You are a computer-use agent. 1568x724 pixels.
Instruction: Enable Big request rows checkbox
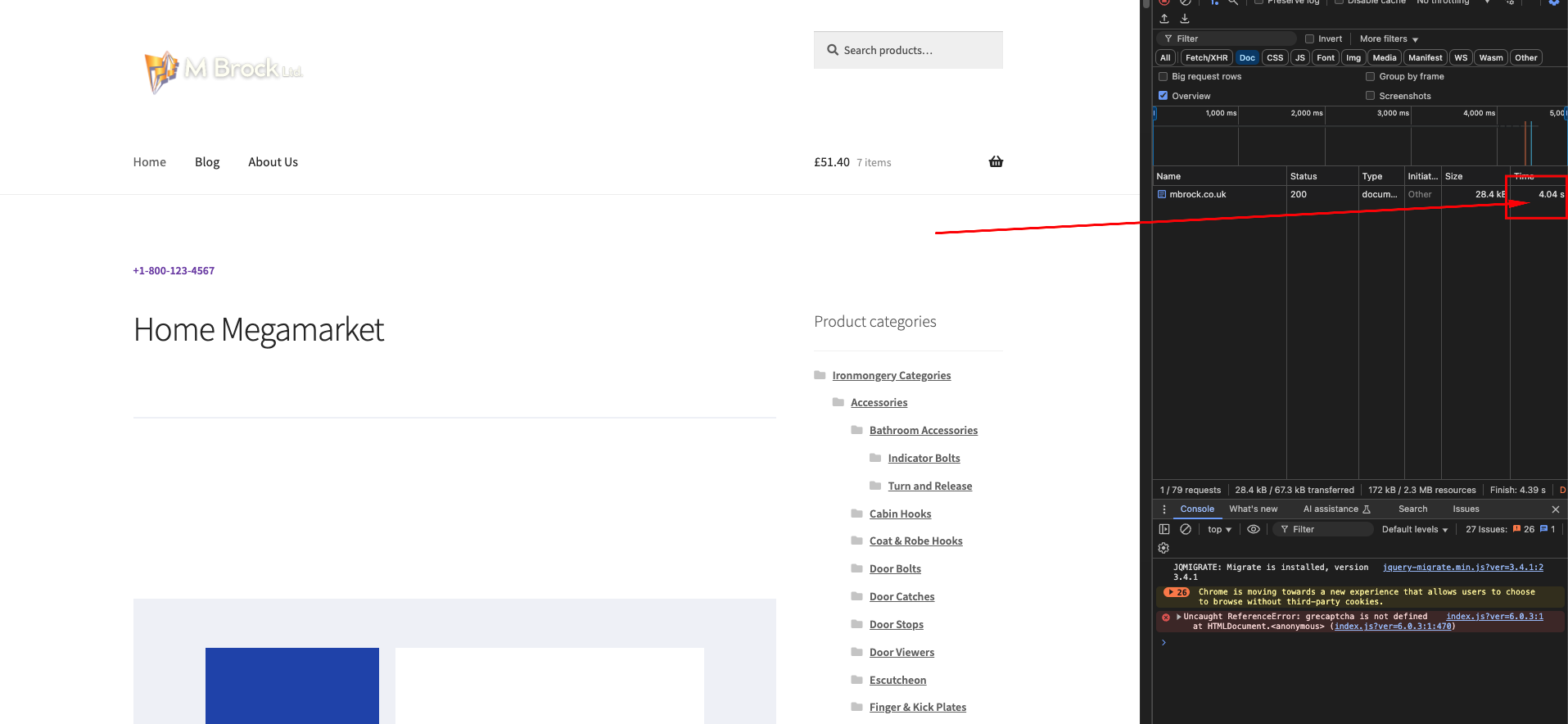click(1163, 76)
